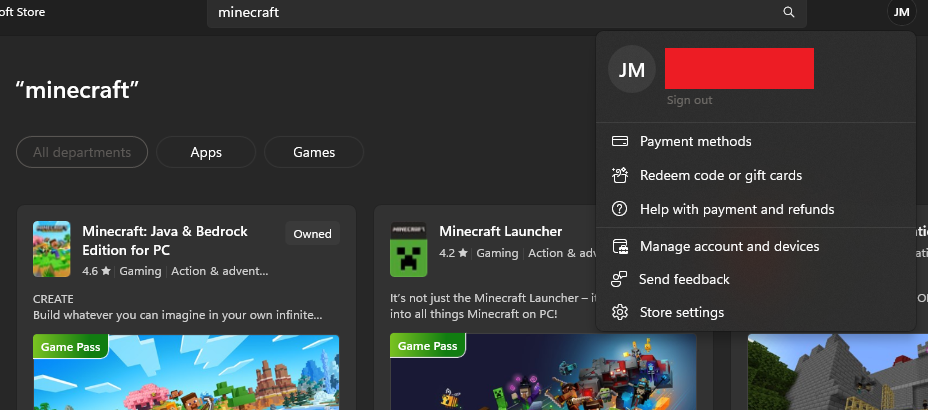Open the Minecraft Launcher title

click(501, 231)
